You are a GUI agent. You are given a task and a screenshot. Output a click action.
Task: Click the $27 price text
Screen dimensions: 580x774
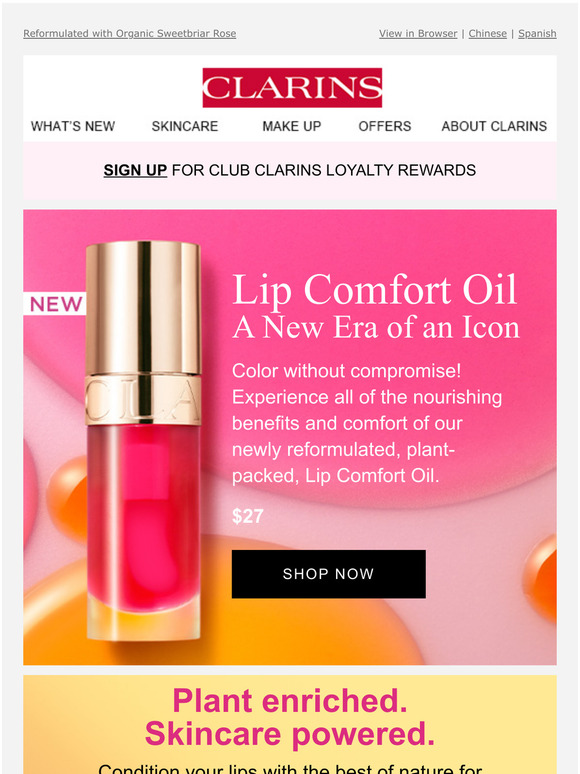point(248,516)
